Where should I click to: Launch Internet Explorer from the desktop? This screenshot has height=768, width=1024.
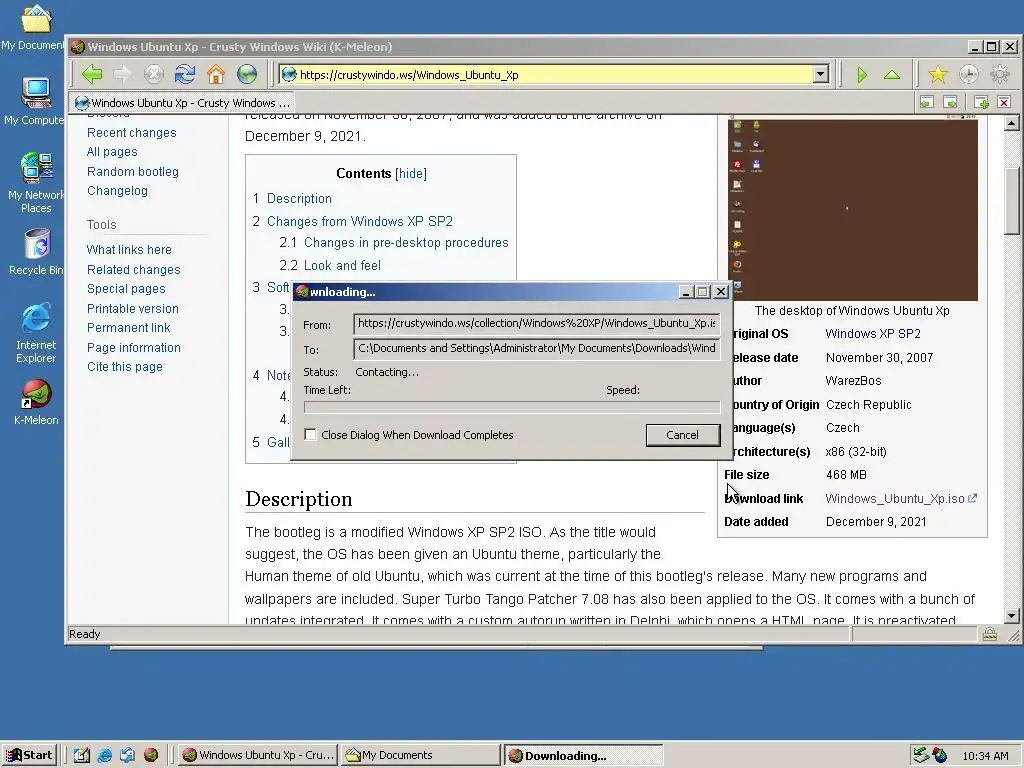tap(36, 333)
